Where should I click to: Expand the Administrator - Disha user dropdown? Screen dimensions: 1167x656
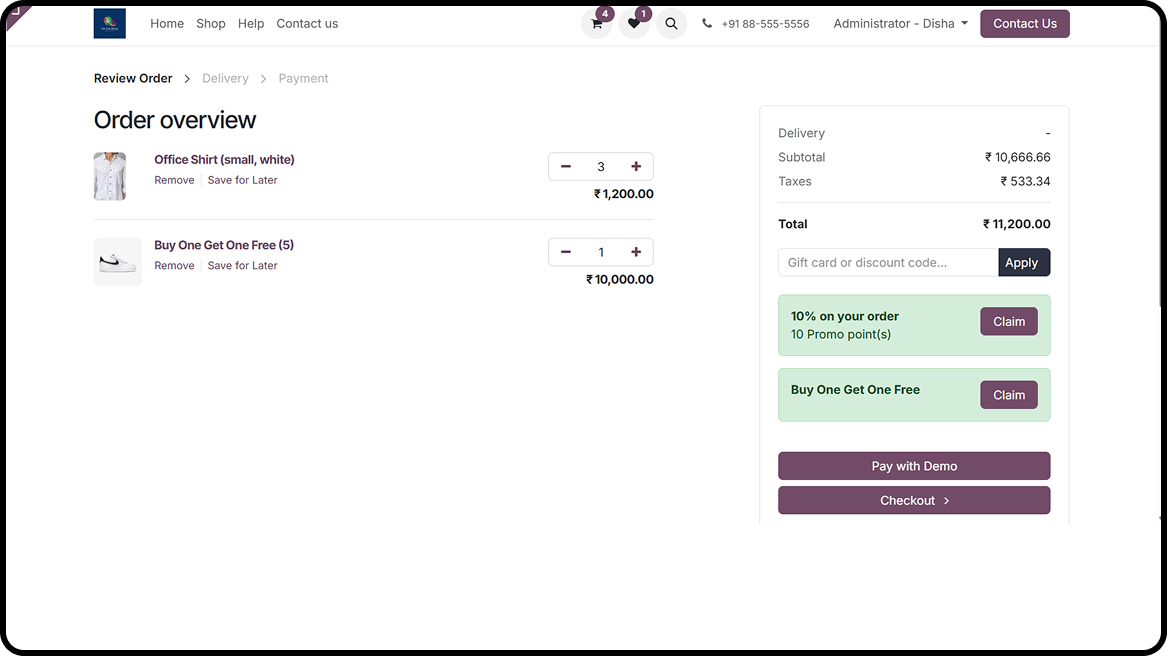(x=900, y=24)
